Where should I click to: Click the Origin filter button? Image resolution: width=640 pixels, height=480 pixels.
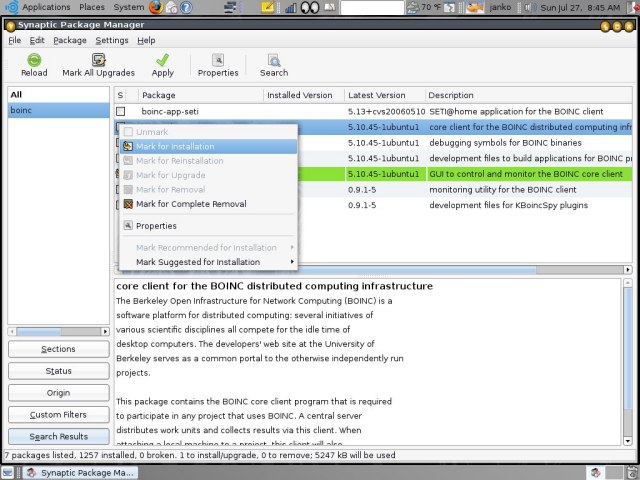58,393
